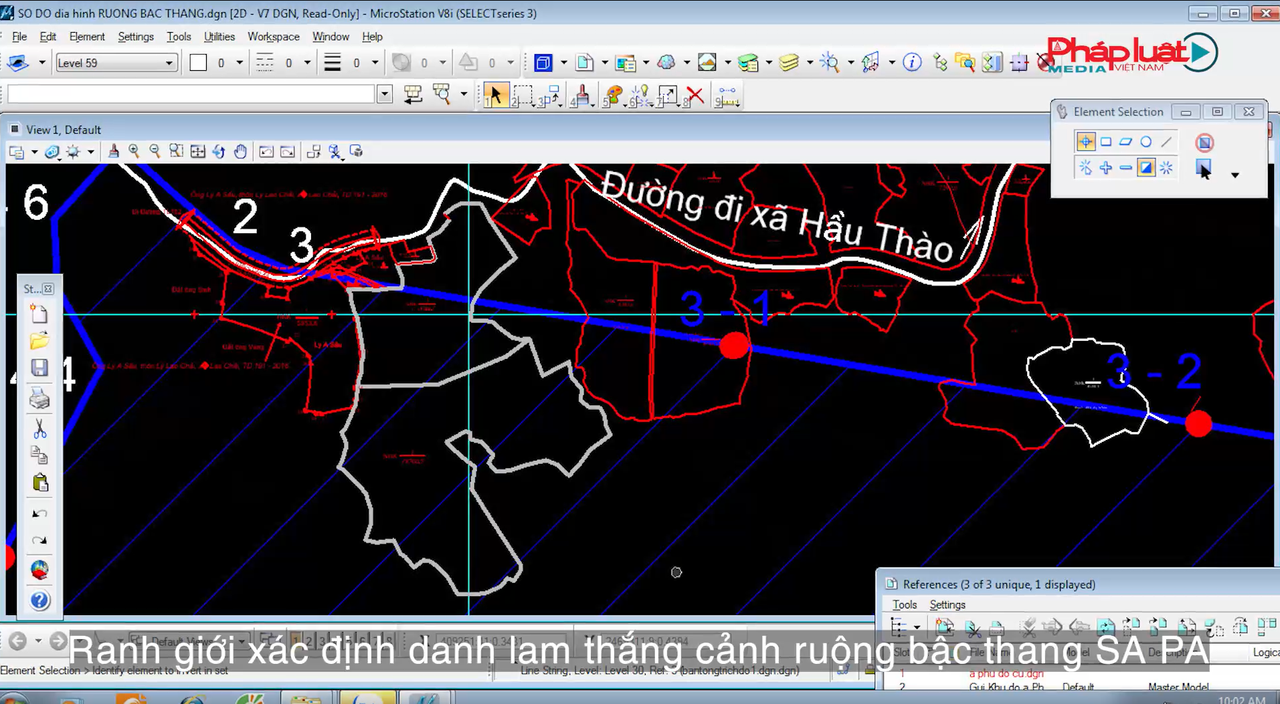Select the Element Selection pointer tool
Screen dimensions: 1280x704
click(1086, 141)
